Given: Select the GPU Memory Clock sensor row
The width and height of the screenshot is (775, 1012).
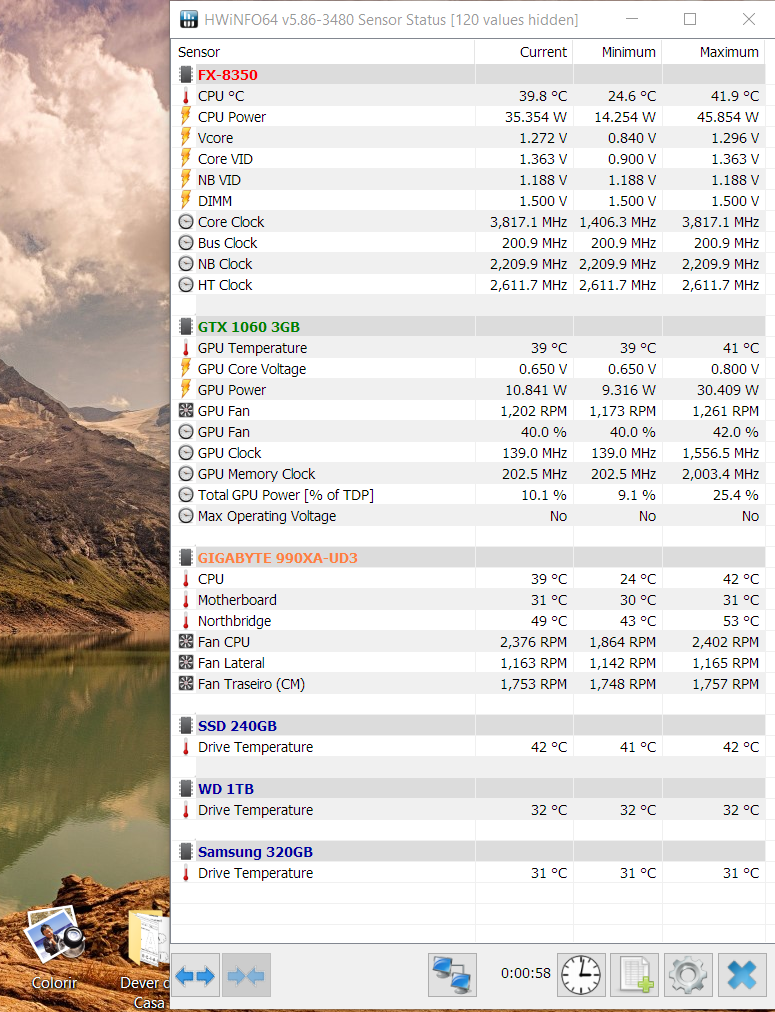Looking at the screenshot, I should (468, 474).
